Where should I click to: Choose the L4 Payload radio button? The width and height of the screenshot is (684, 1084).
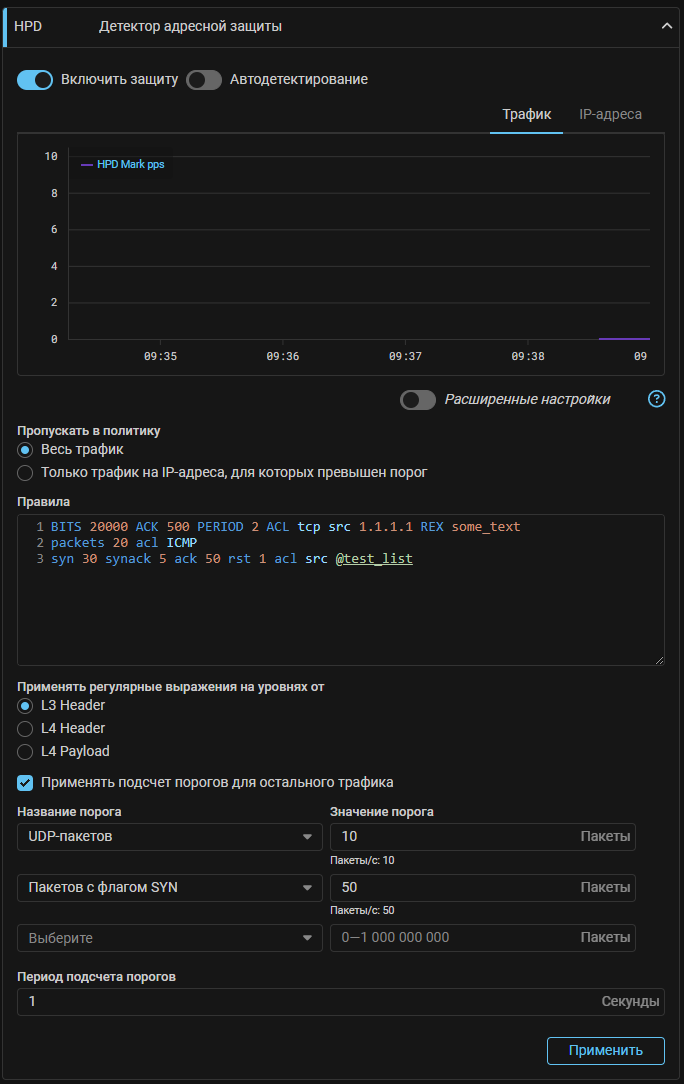[x=26, y=751]
